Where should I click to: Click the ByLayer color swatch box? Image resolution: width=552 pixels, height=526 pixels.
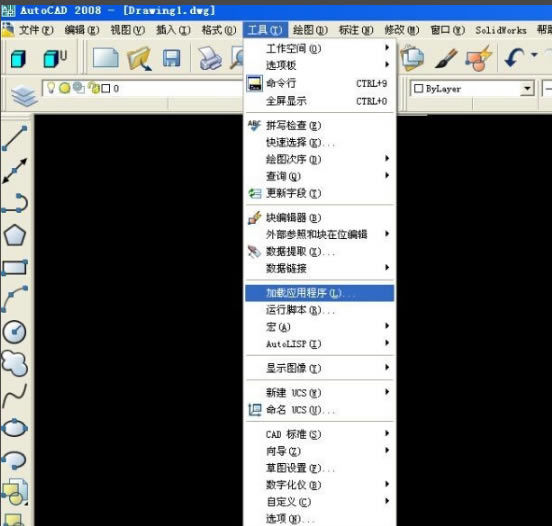point(418,88)
